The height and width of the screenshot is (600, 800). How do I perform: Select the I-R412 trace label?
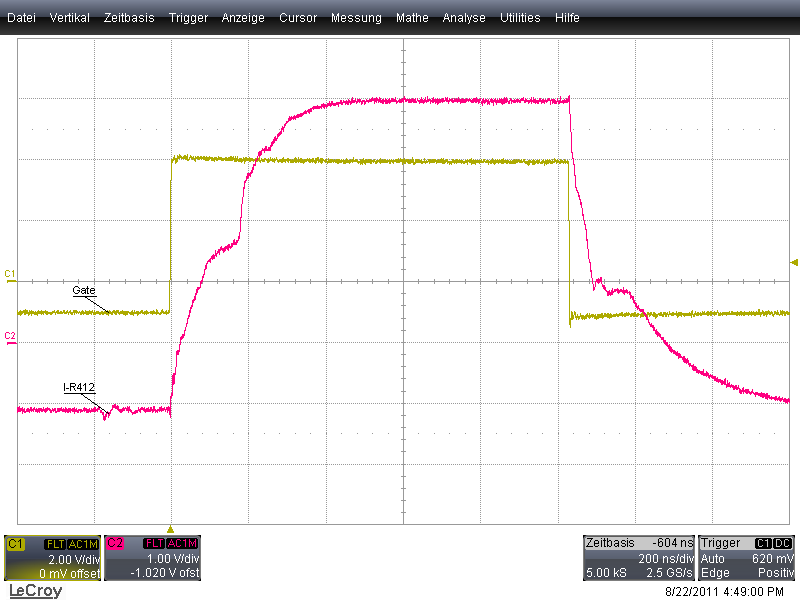79,387
